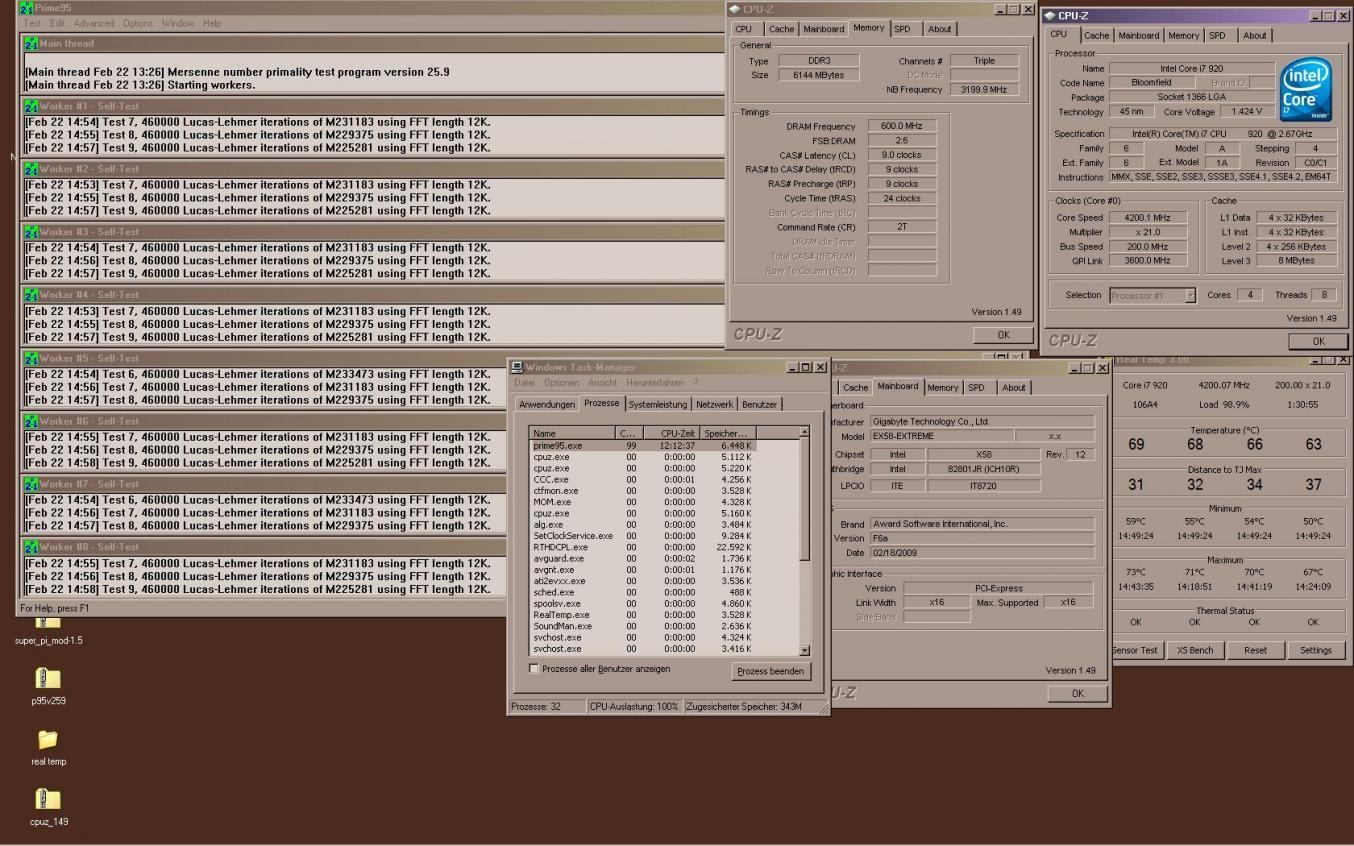Screen dimensions: 1354x846
Task: Click the title icon of the CPU-Z CPU window
Action: [1049, 15]
